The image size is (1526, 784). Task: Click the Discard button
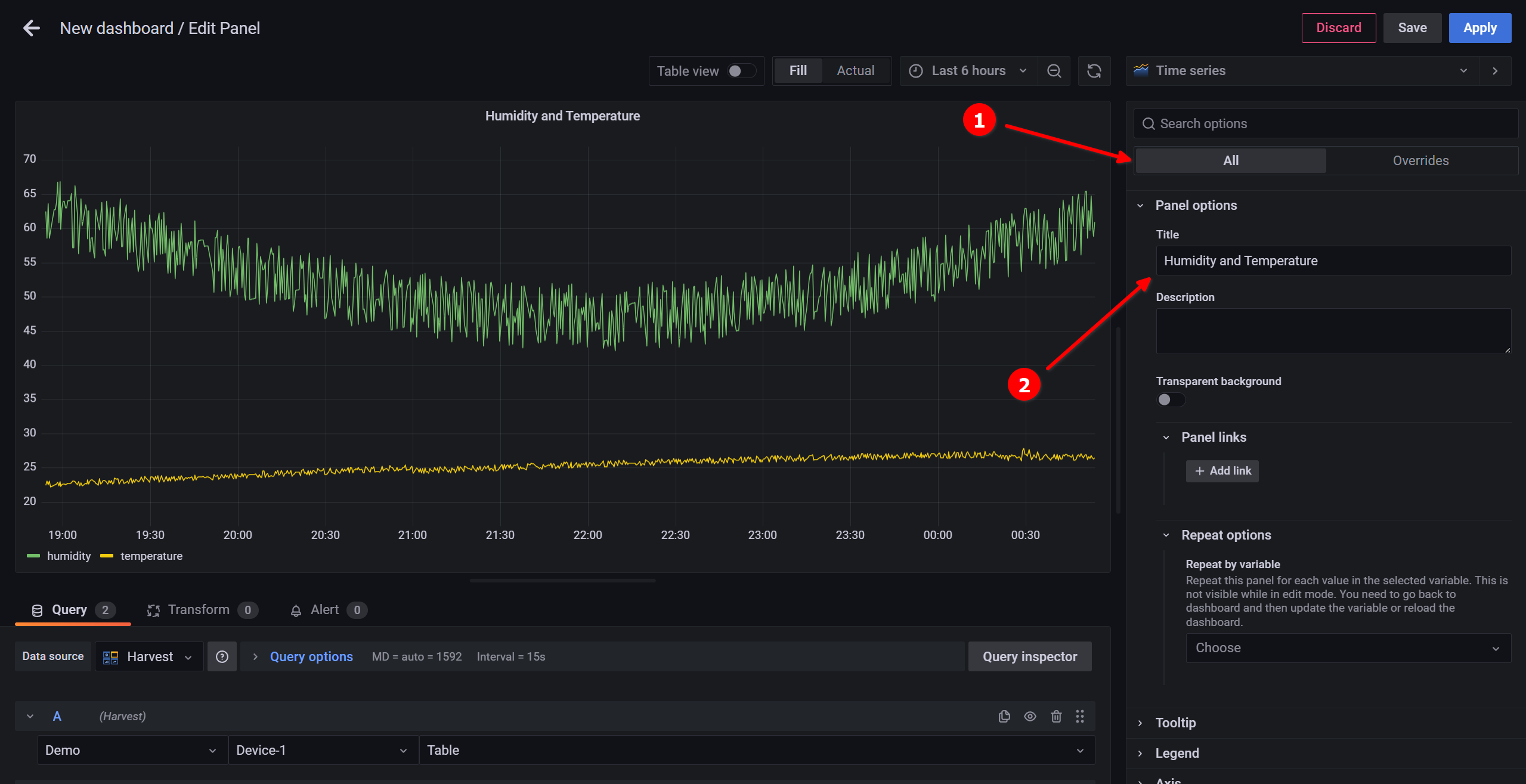click(x=1338, y=28)
